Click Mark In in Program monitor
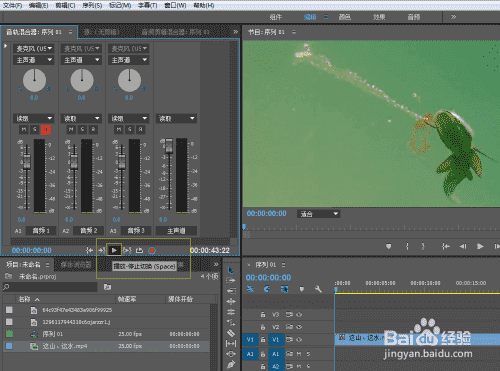 click(407, 246)
